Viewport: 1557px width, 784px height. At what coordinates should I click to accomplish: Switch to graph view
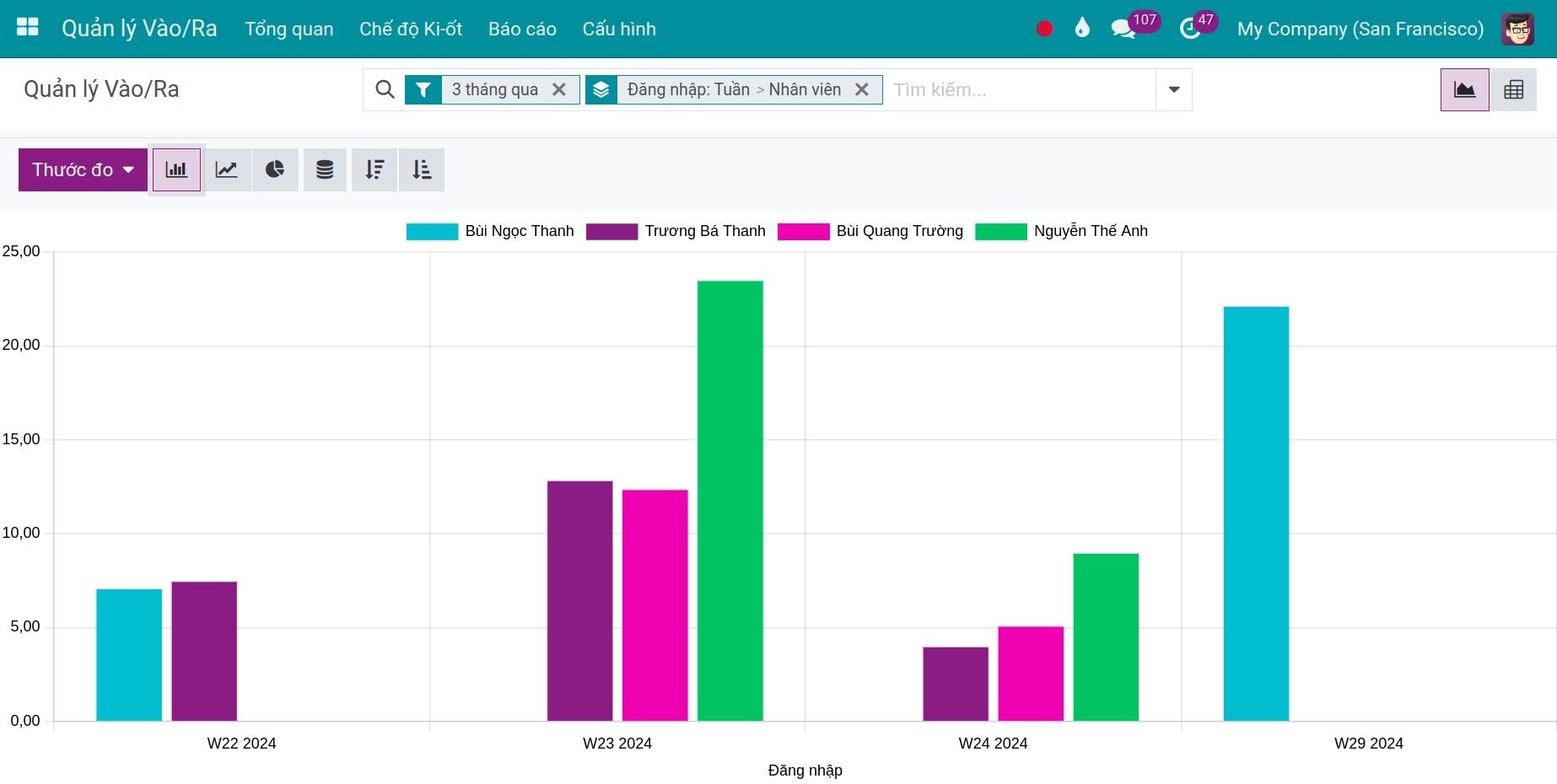(1464, 89)
